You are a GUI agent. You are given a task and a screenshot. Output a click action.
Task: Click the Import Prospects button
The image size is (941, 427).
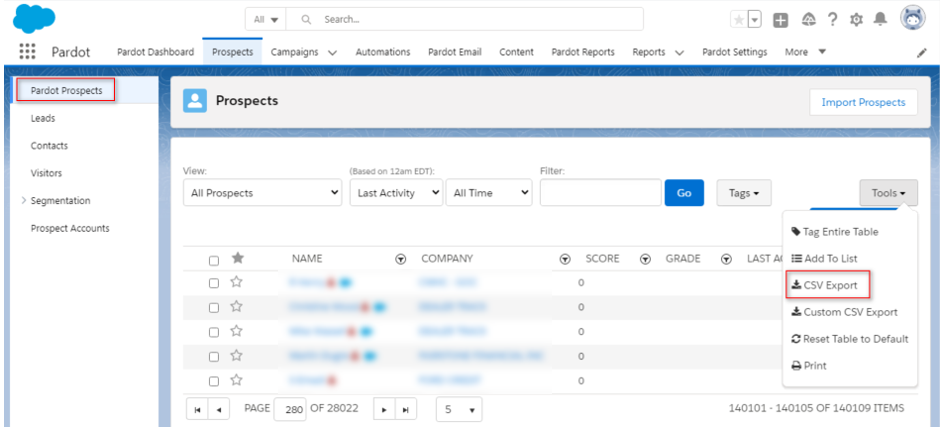pos(863,102)
